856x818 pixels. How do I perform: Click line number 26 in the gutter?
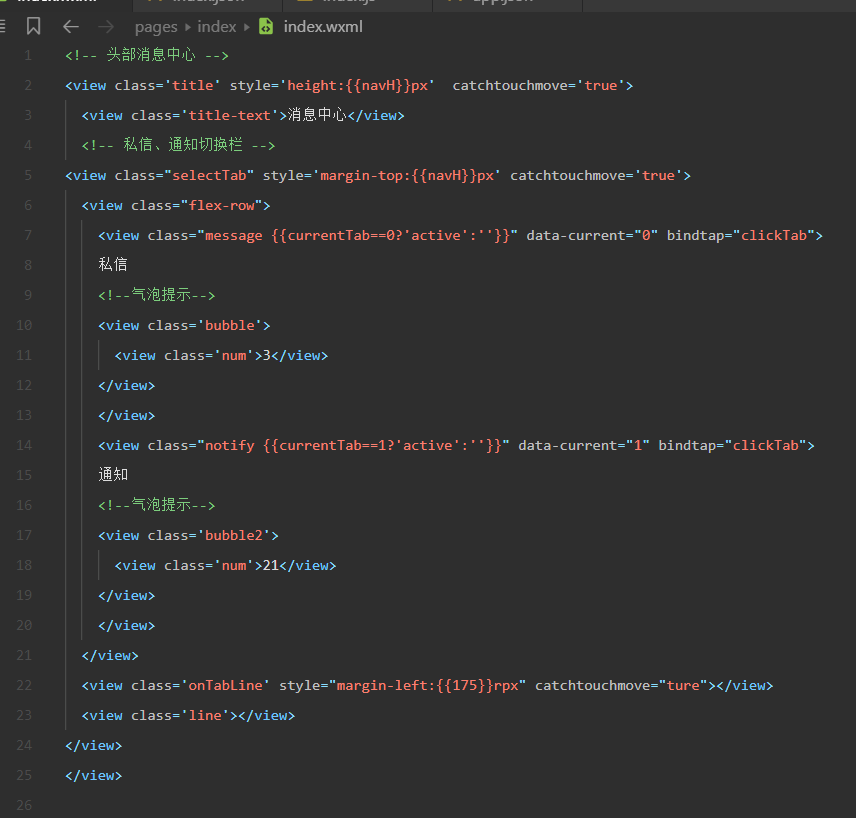pyautogui.click(x=24, y=805)
